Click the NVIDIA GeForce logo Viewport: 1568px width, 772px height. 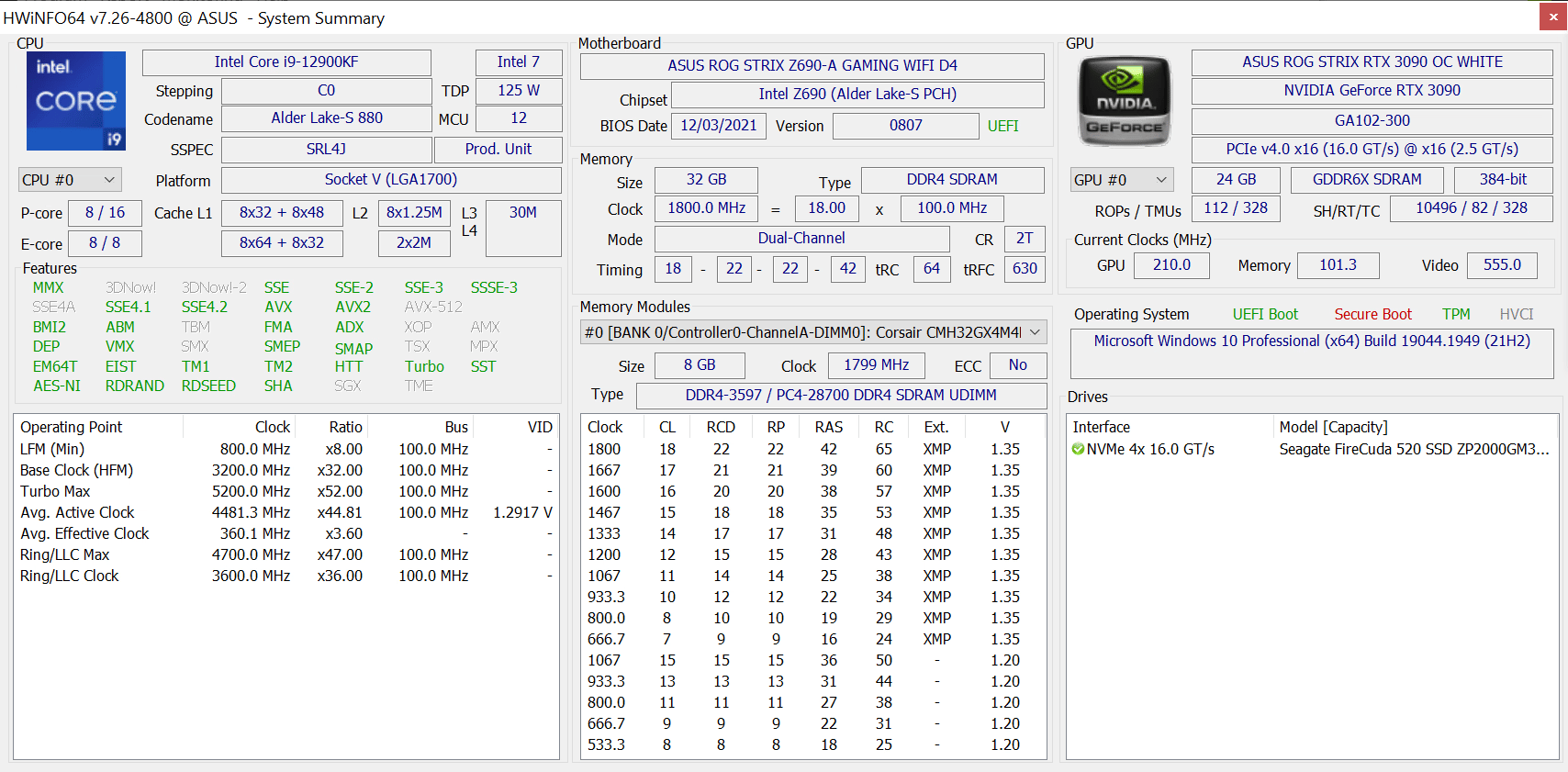pyautogui.click(x=1125, y=101)
